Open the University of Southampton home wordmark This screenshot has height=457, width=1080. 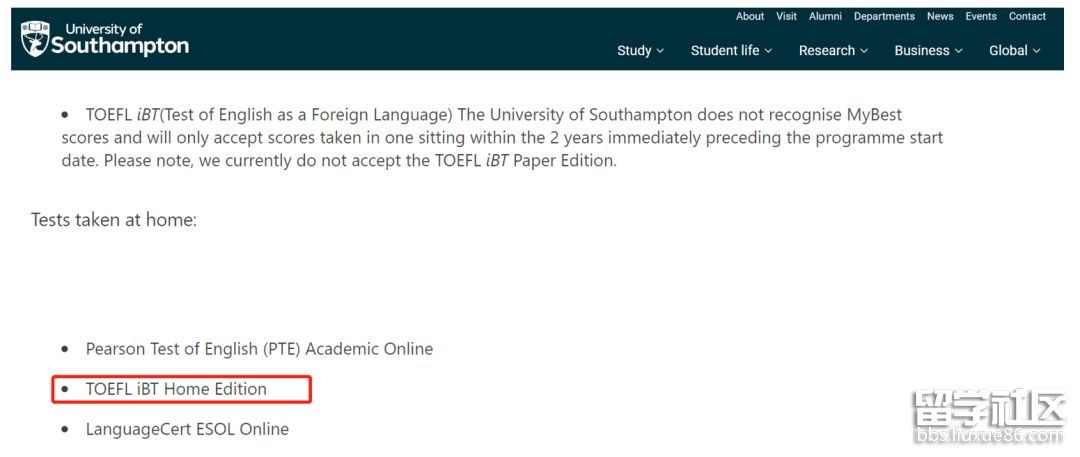tap(120, 39)
